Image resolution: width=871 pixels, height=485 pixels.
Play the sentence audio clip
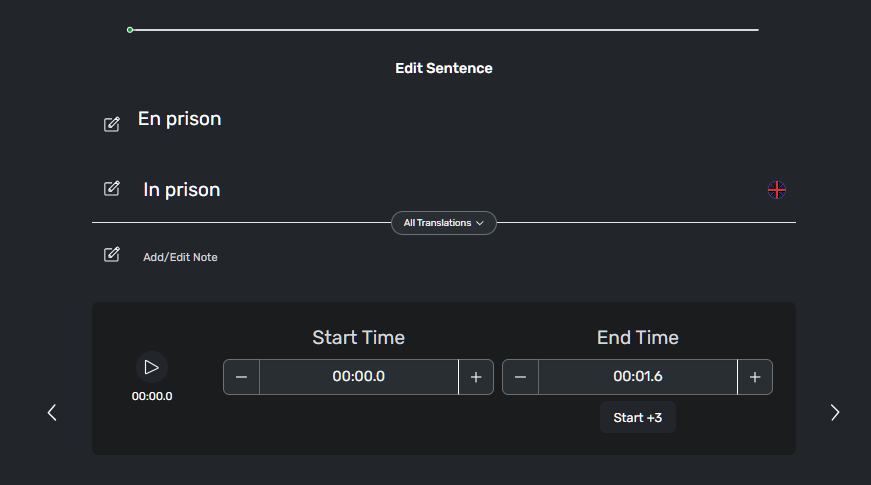click(152, 367)
